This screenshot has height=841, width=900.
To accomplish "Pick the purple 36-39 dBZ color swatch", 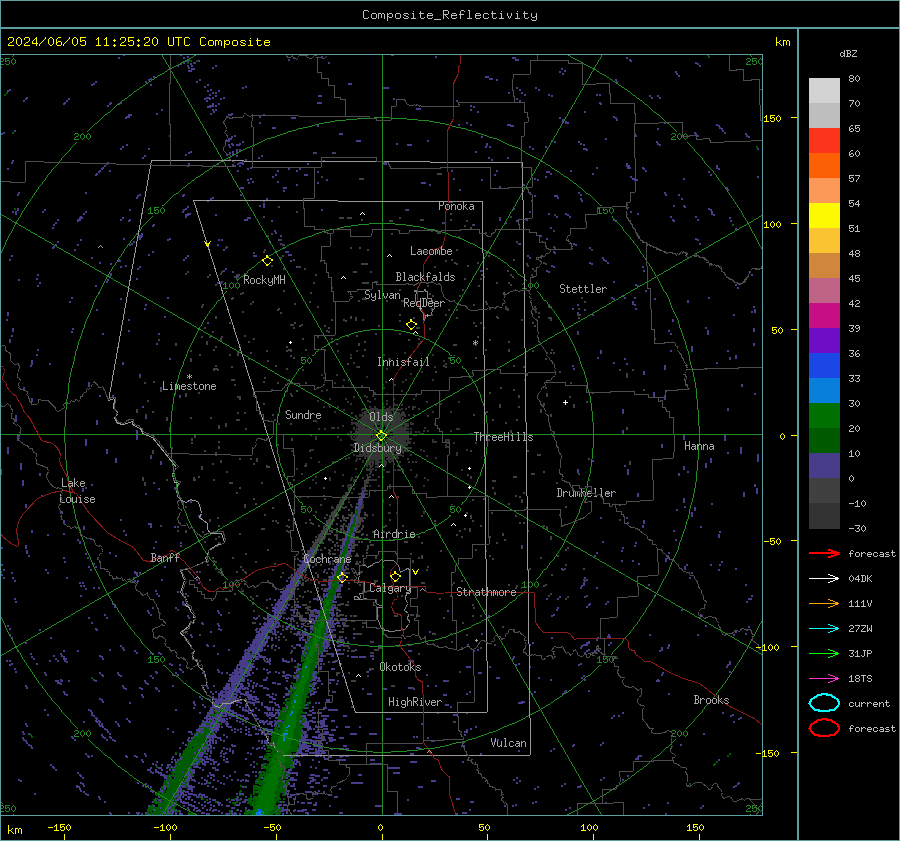I will (x=824, y=340).
